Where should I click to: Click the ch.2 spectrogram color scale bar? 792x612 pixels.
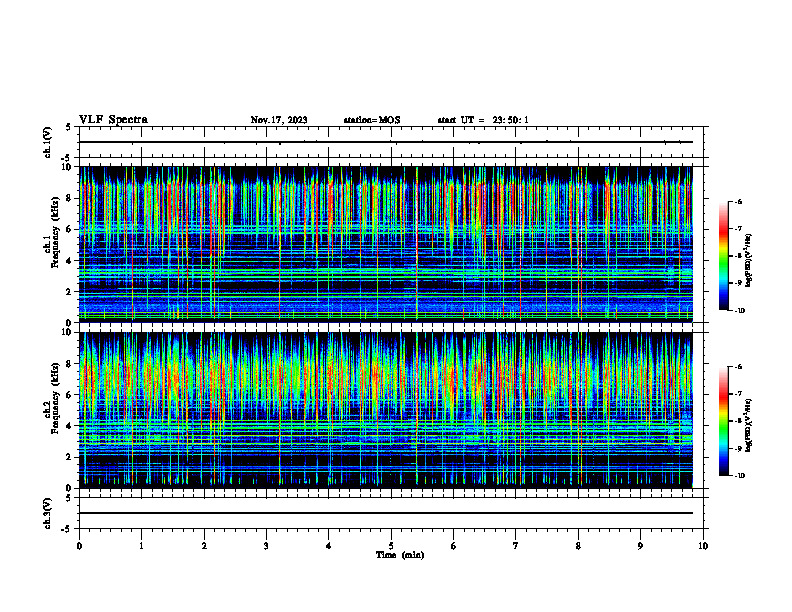(724, 421)
